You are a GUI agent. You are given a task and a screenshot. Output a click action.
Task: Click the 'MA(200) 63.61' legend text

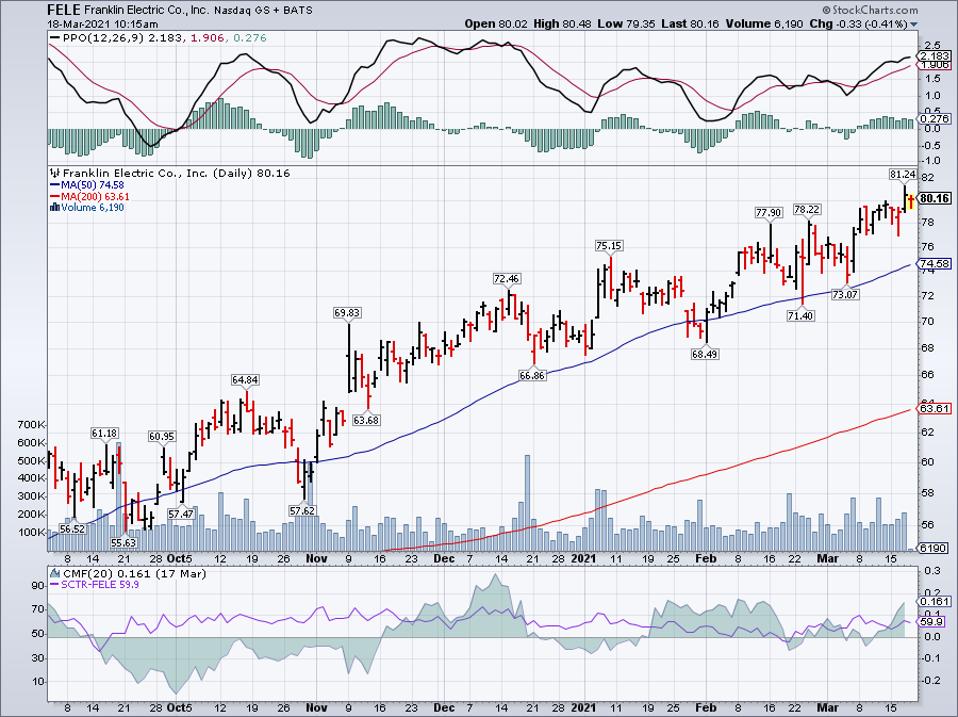(x=95, y=197)
